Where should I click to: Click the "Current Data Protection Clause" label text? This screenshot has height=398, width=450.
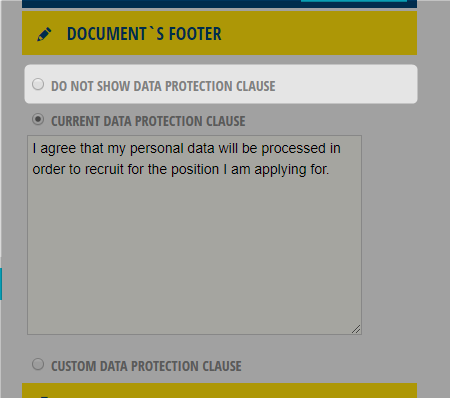pyautogui.click(x=148, y=121)
